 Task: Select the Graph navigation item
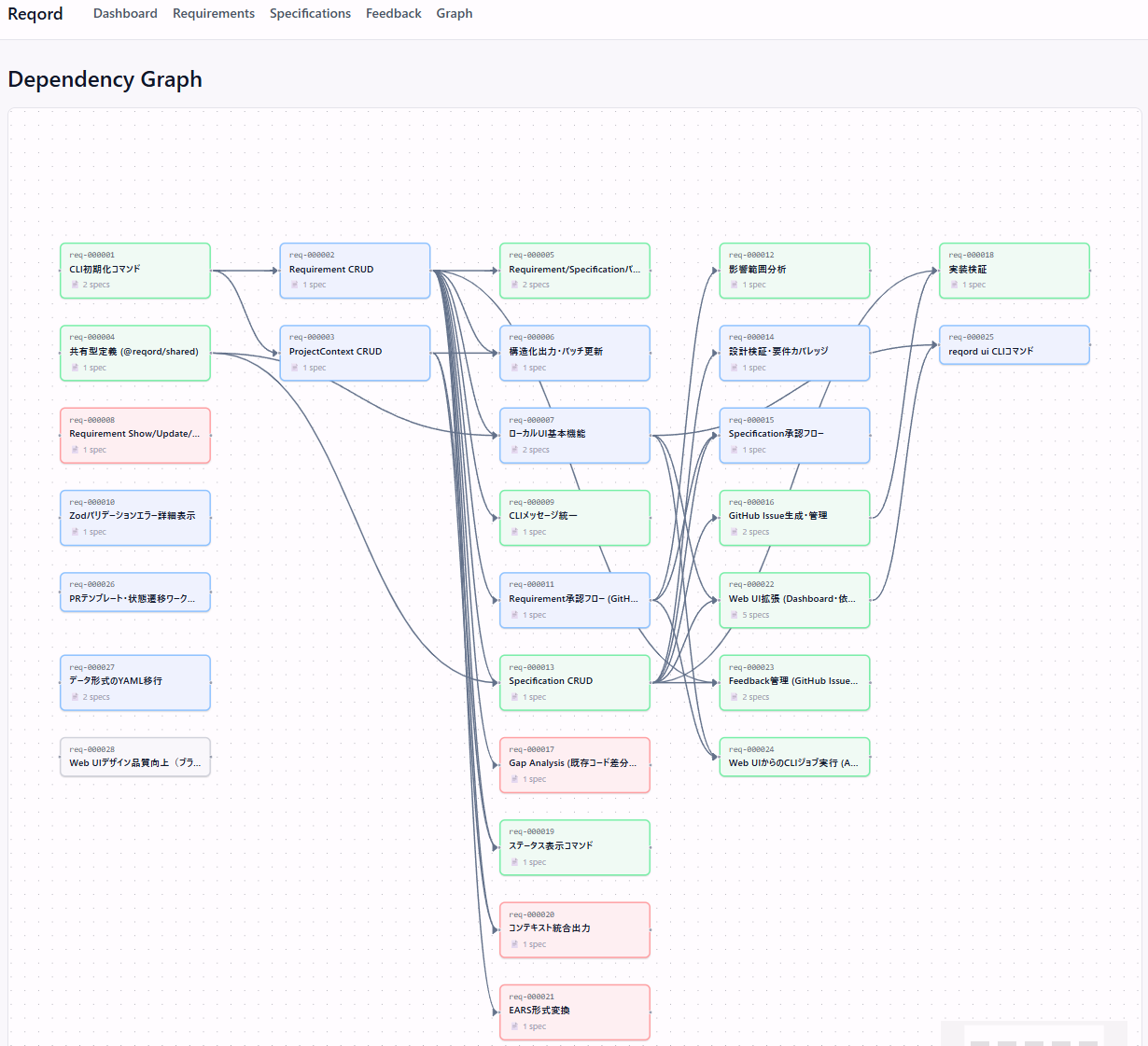[454, 13]
